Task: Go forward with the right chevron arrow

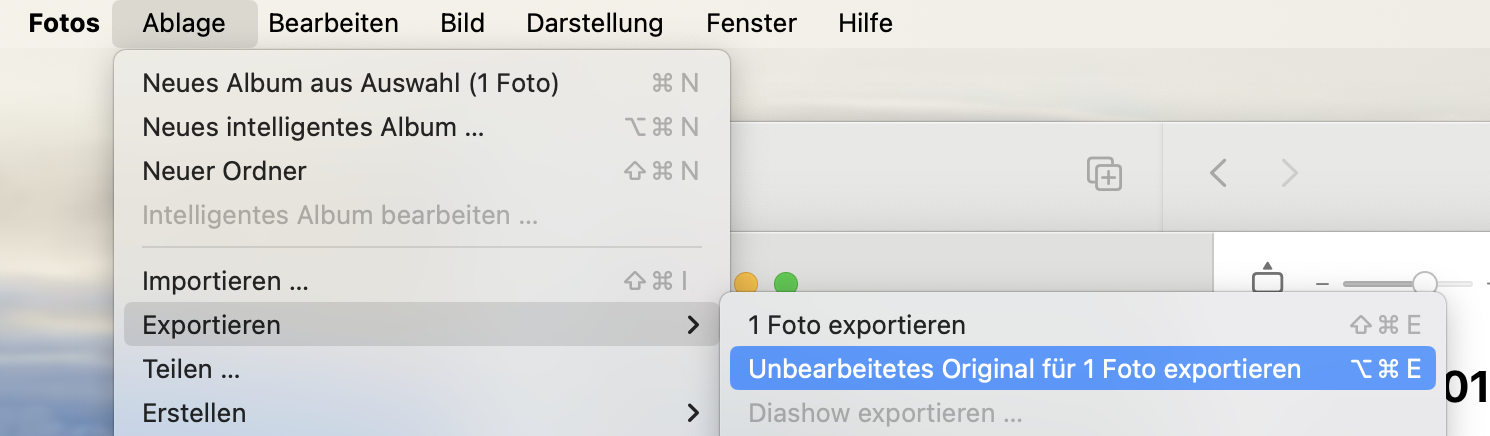Action: point(1290,174)
